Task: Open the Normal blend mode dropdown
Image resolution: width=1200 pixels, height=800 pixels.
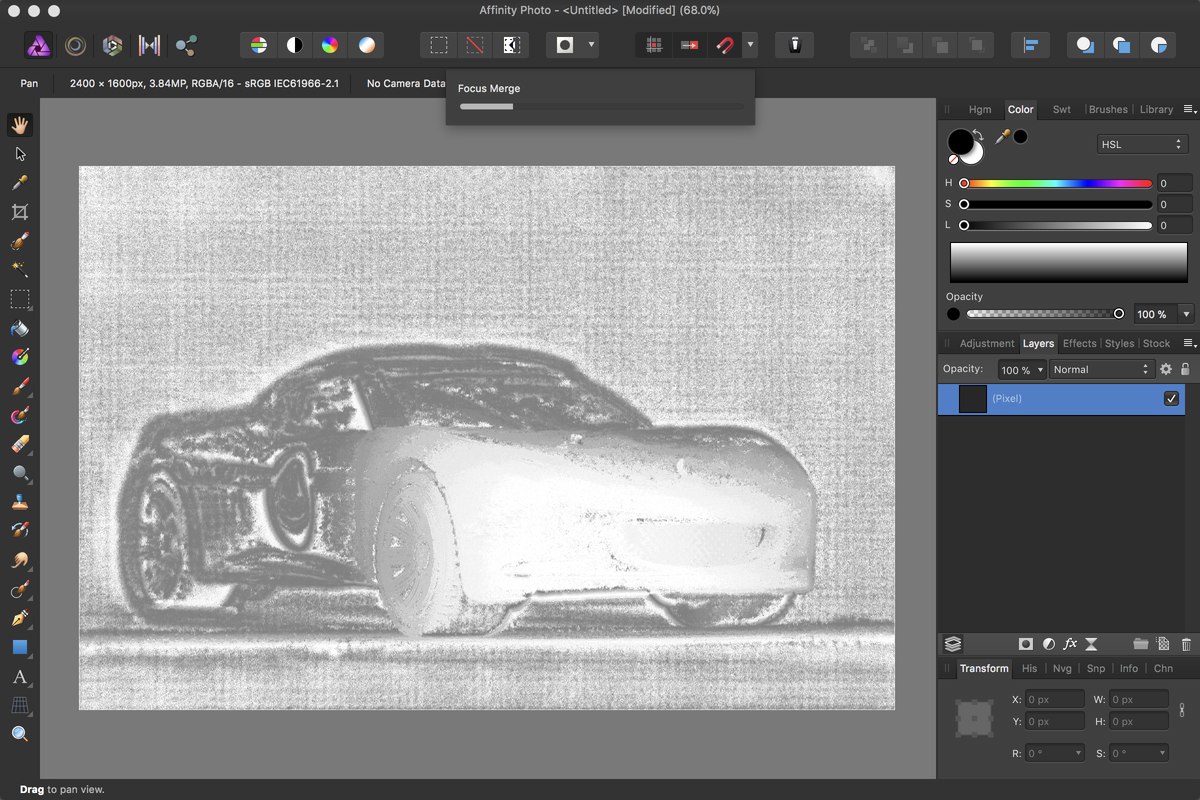Action: pos(1102,369)
